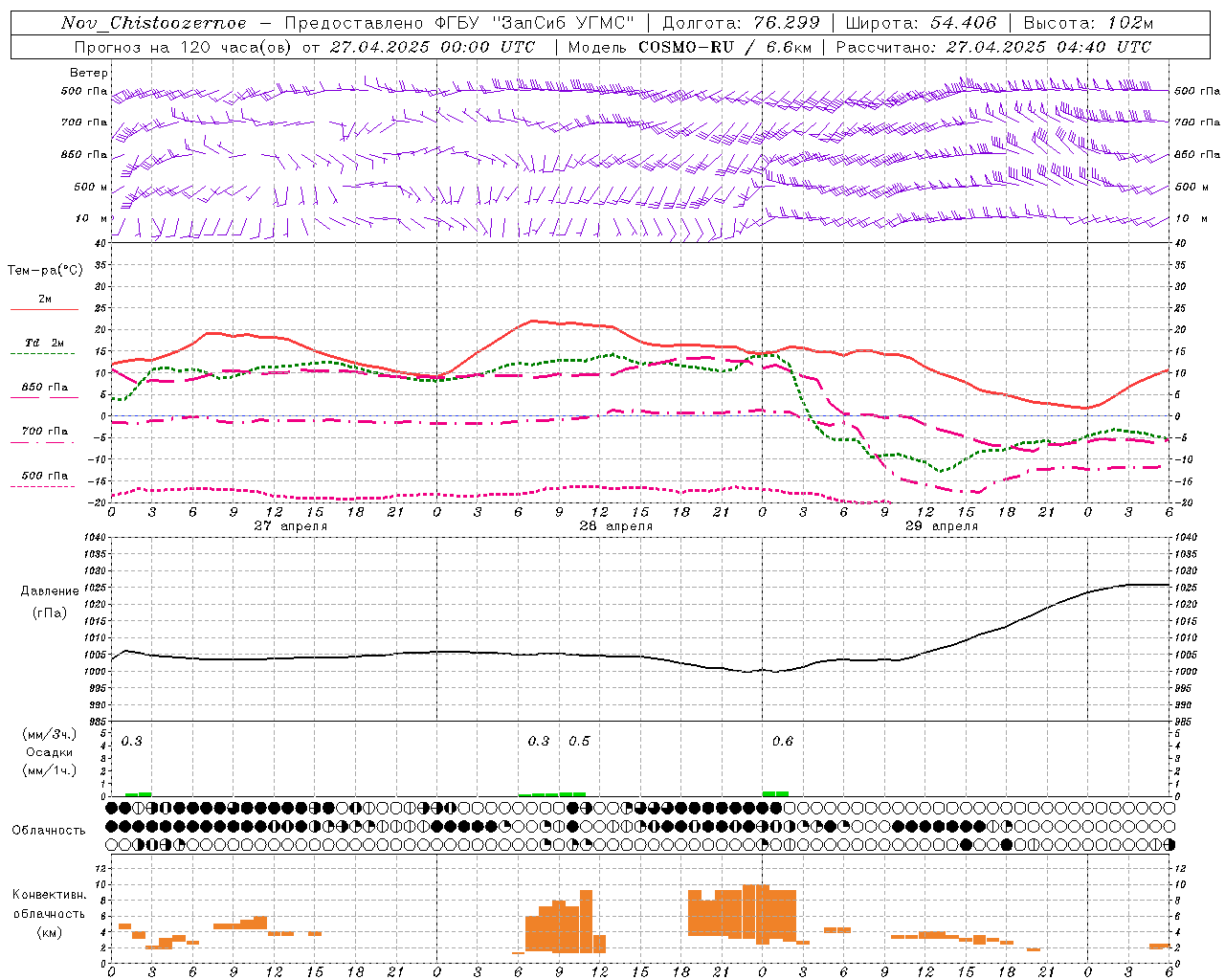
Task: Select the 'Предоставлено ФГБУ ЗапСиб УГМС' provider text
Action: (x=459, y=23)
